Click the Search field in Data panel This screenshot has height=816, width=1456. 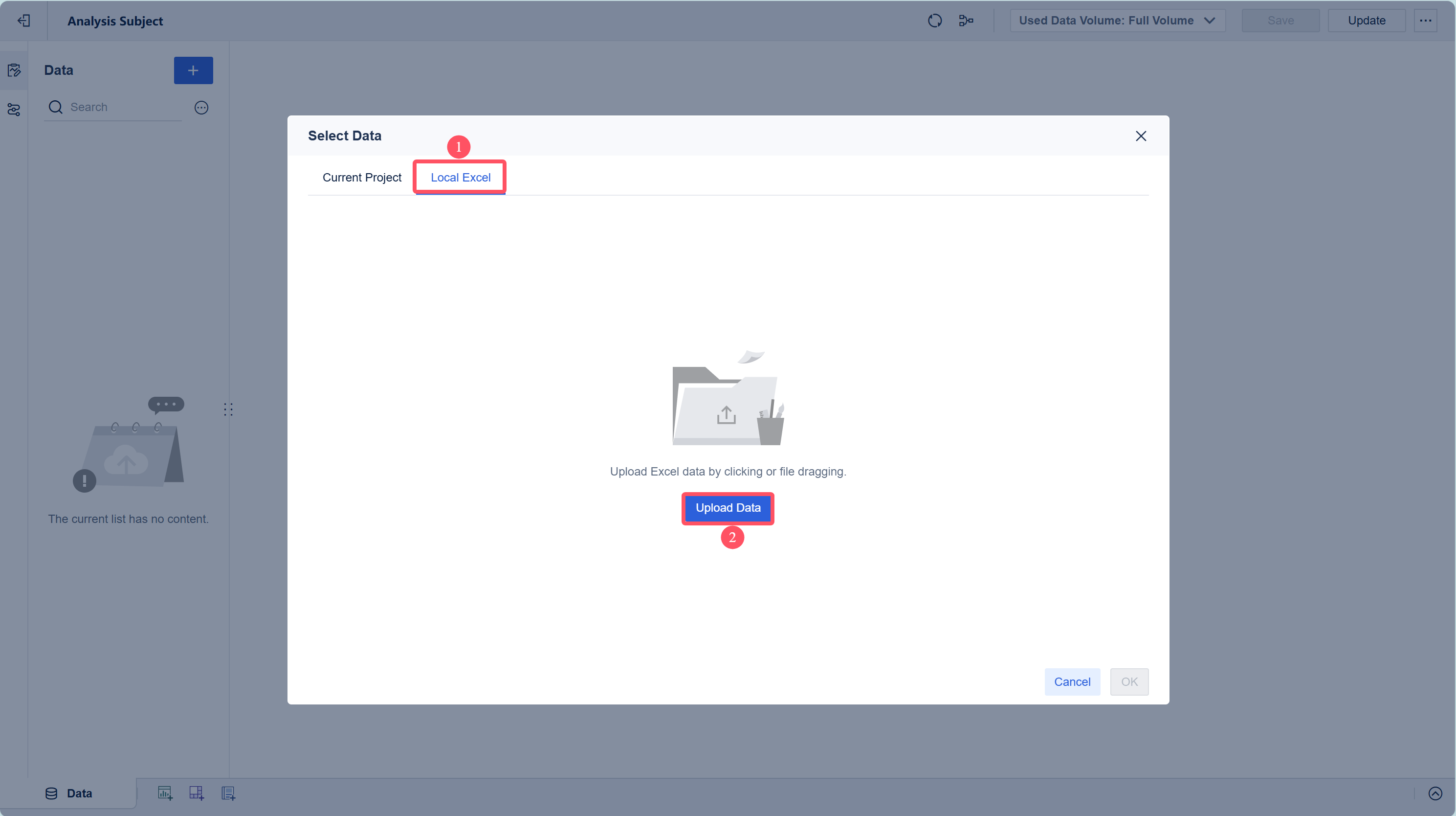tap(122, 108)
